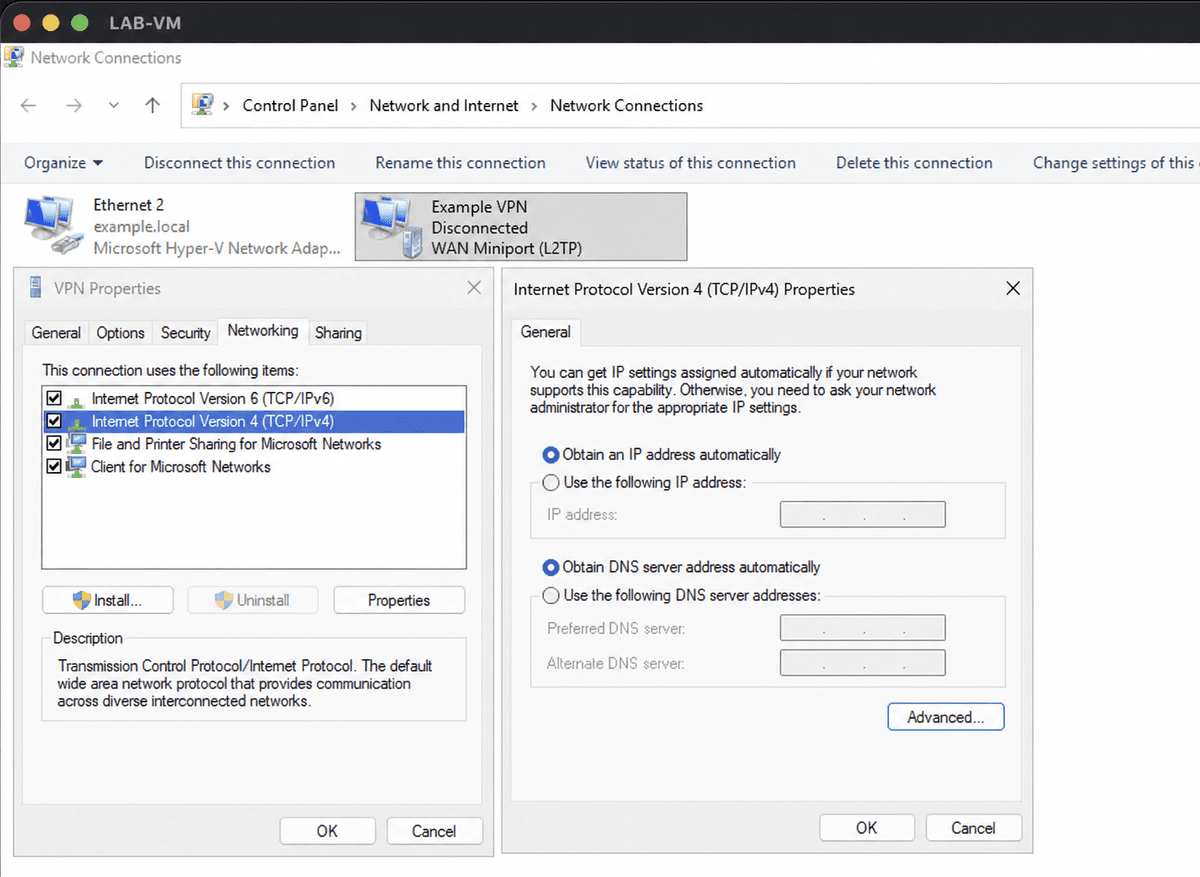Click Network and Internet breadcrumb

(444, 105)
